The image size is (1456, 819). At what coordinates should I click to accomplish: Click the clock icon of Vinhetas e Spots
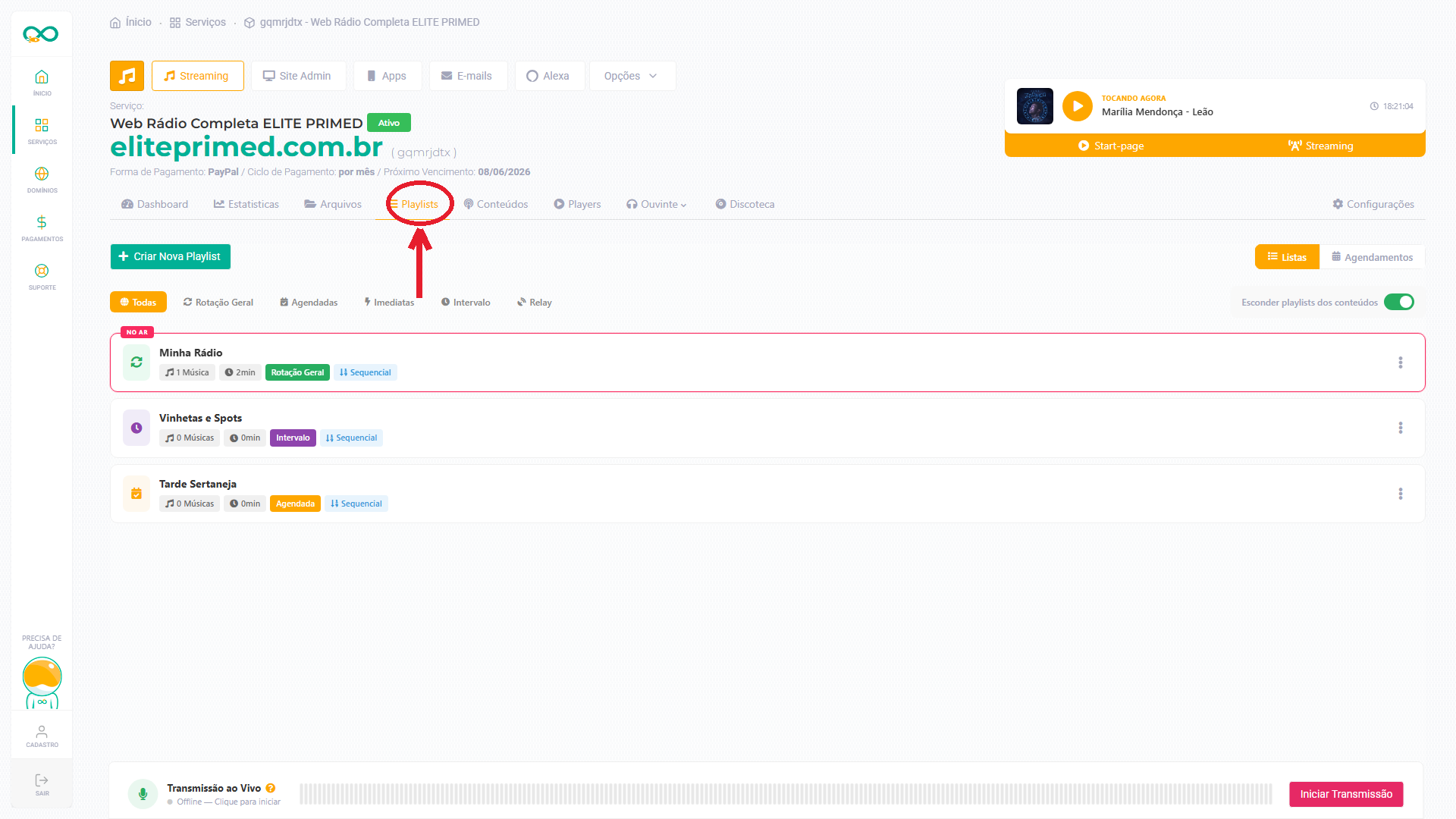(136, 428)
